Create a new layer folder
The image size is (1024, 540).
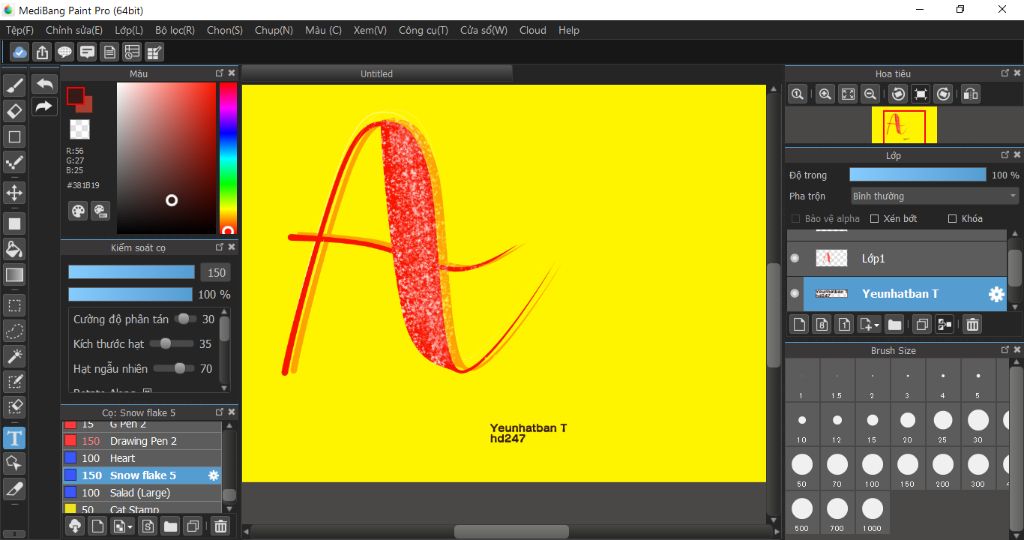click(894, 324)
